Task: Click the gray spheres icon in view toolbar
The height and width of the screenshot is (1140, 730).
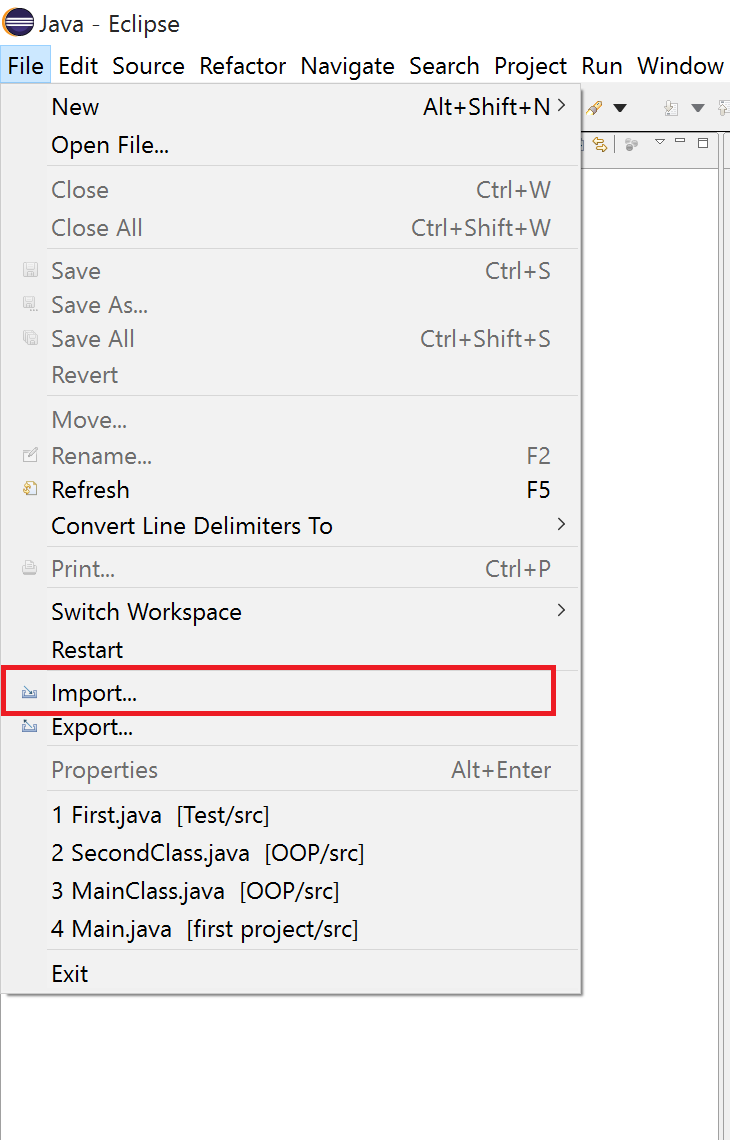Action: coord(631,144)
